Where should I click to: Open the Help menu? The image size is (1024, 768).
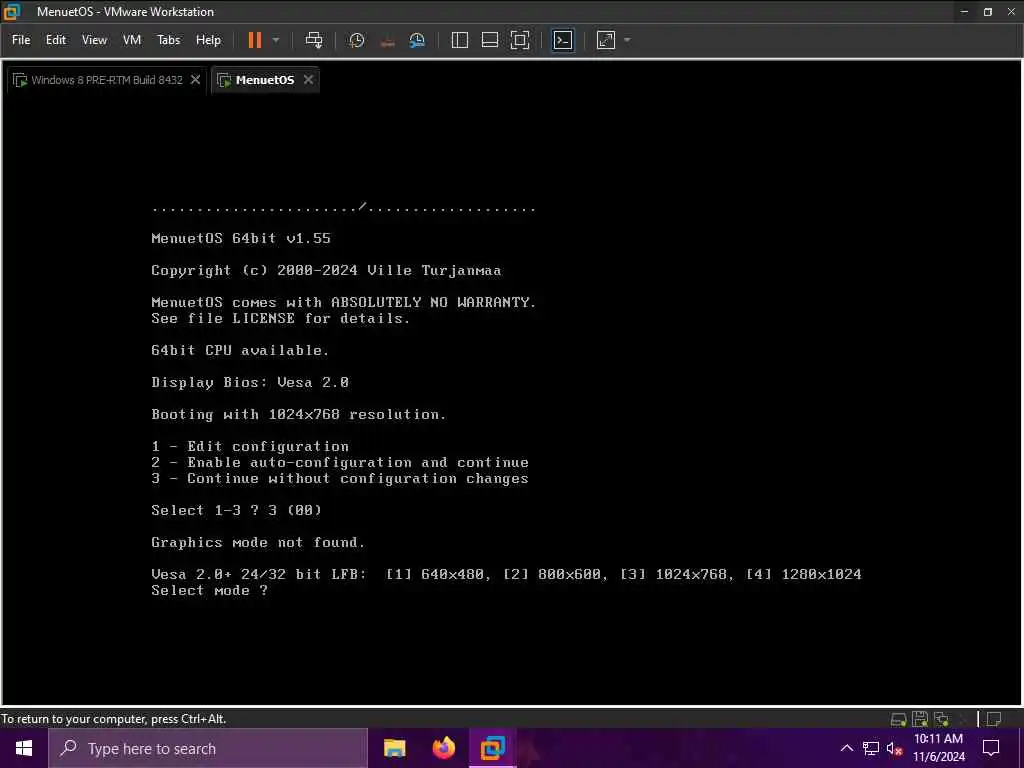(208, 40)
